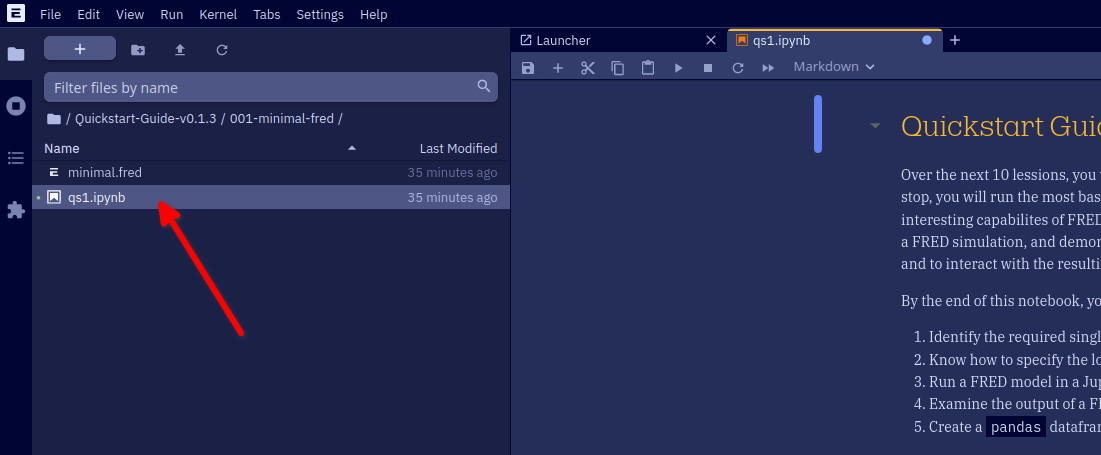1101x455 pixels.
Task: Save the notebook
Action: (x=528, y=67)
